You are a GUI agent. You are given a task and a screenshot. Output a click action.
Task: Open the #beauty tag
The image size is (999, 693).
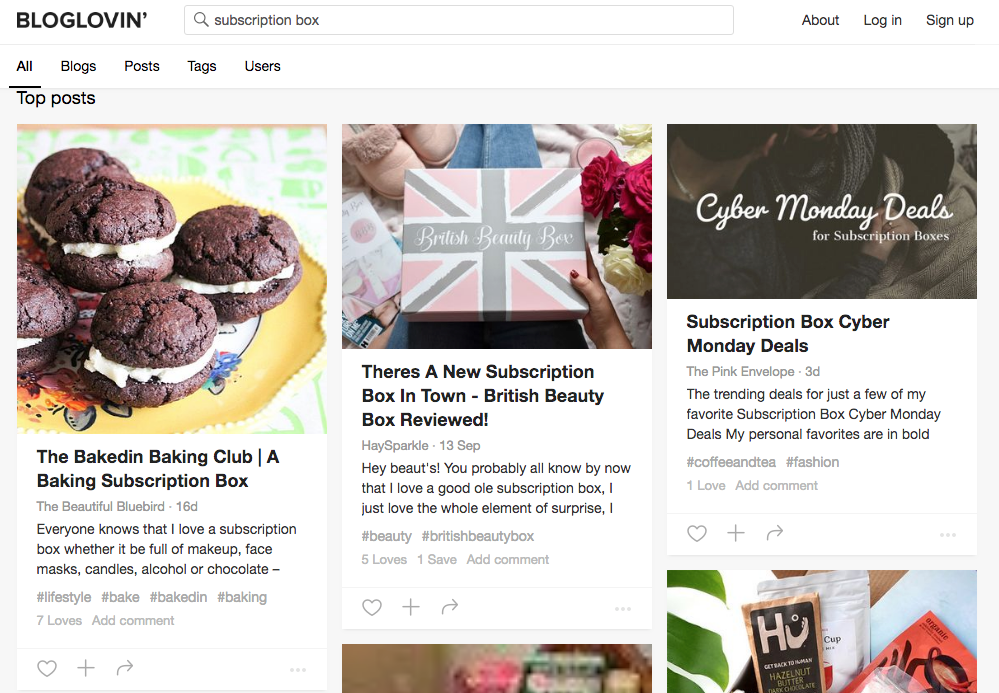(x=387, y=536)
